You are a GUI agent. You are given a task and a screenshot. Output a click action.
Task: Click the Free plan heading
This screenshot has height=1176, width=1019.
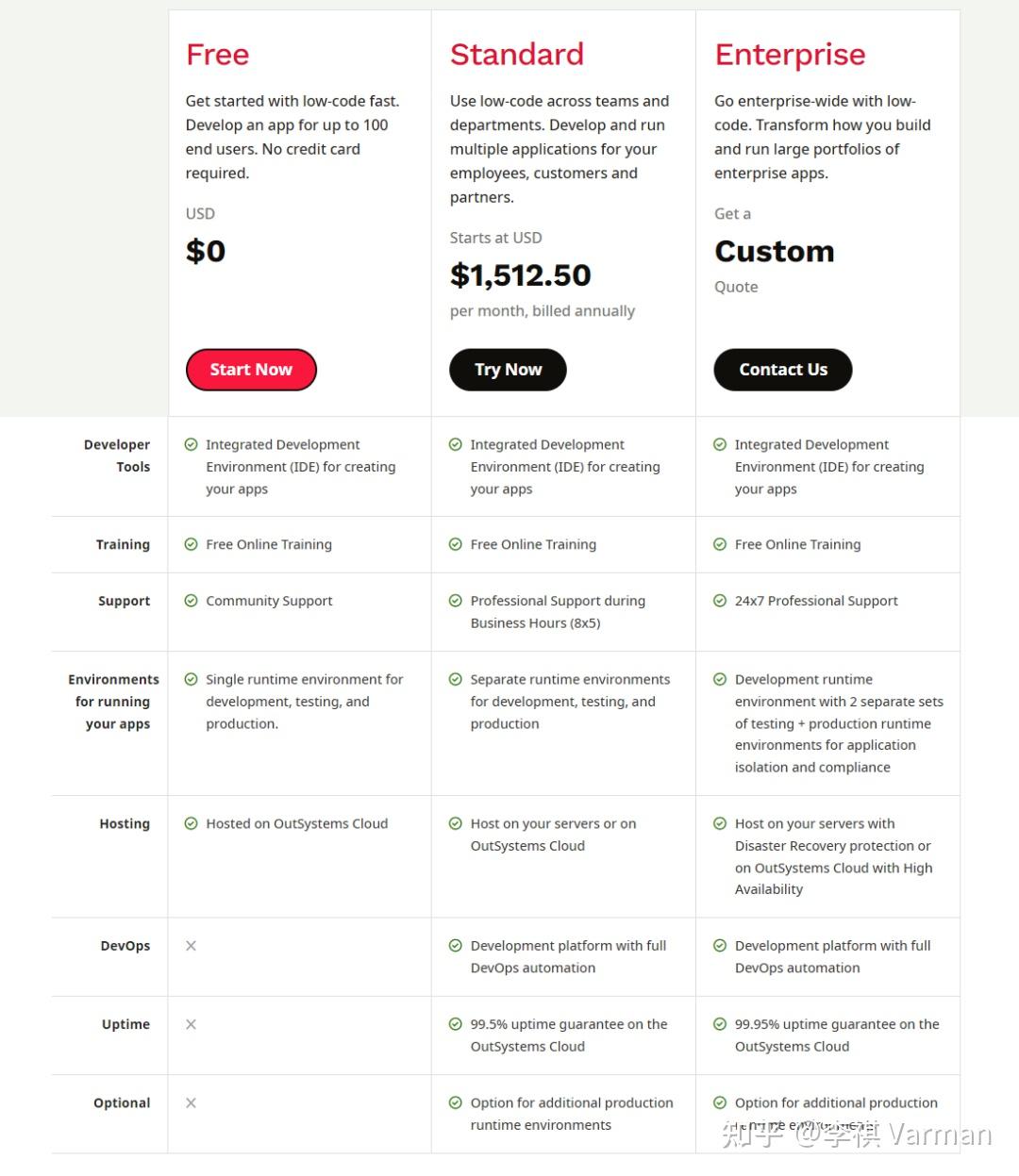217,55
